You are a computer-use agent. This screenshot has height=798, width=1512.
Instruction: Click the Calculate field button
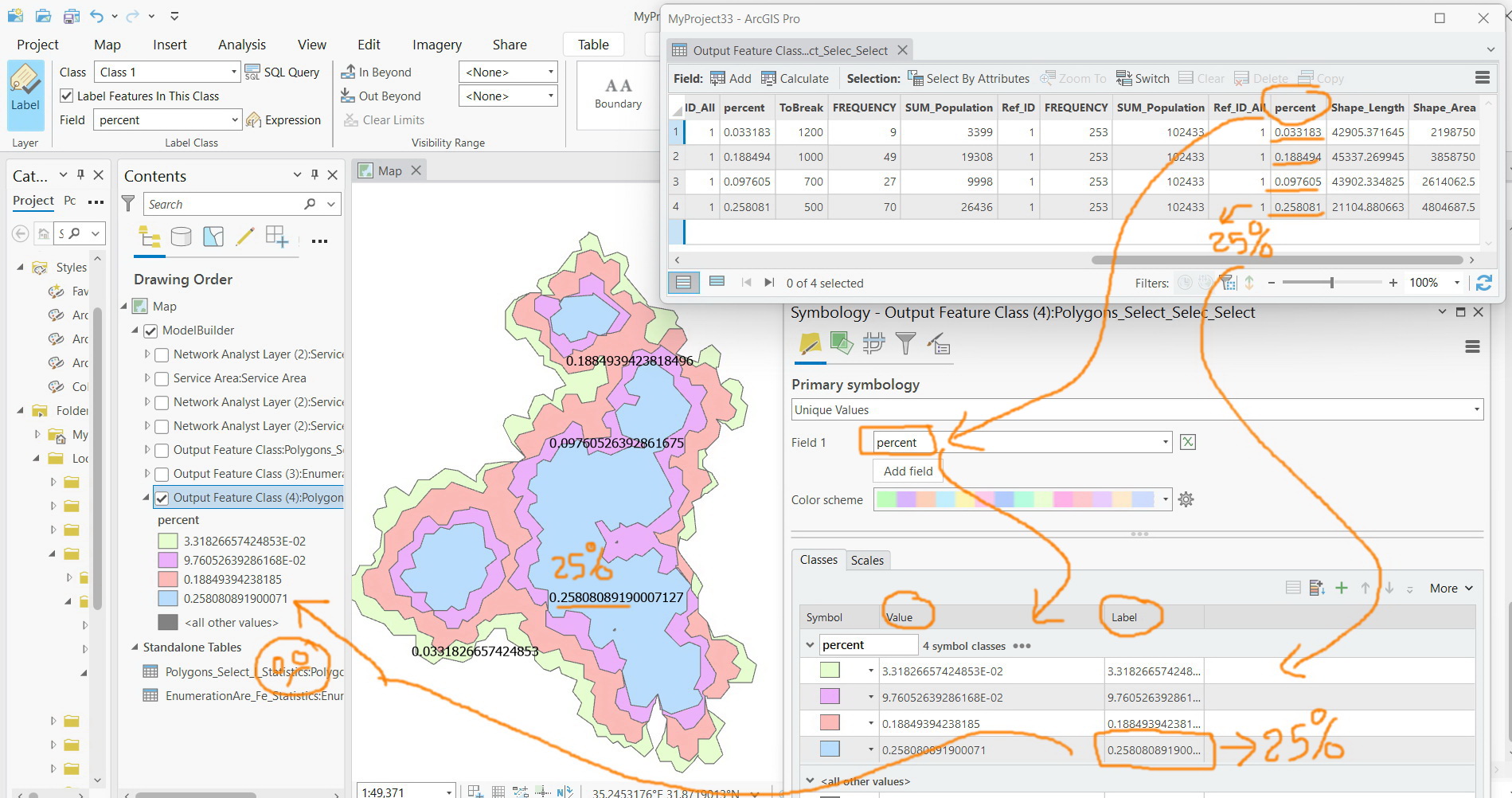(x=795, y=78)
